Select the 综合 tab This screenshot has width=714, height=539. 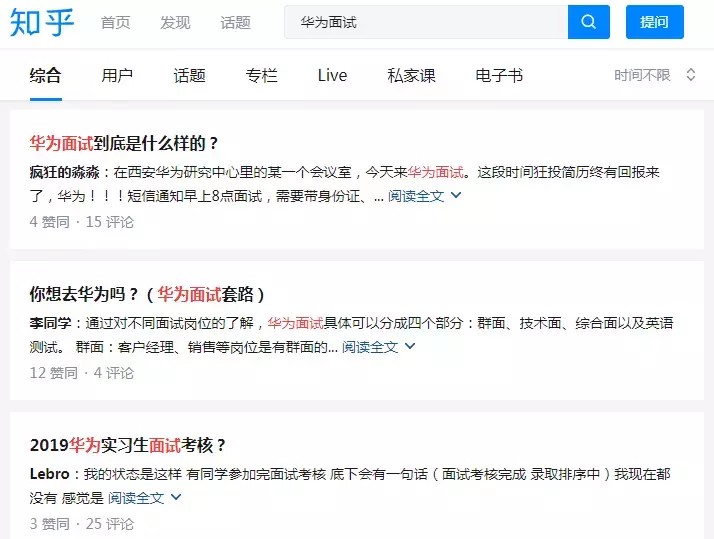pos(46,76)
